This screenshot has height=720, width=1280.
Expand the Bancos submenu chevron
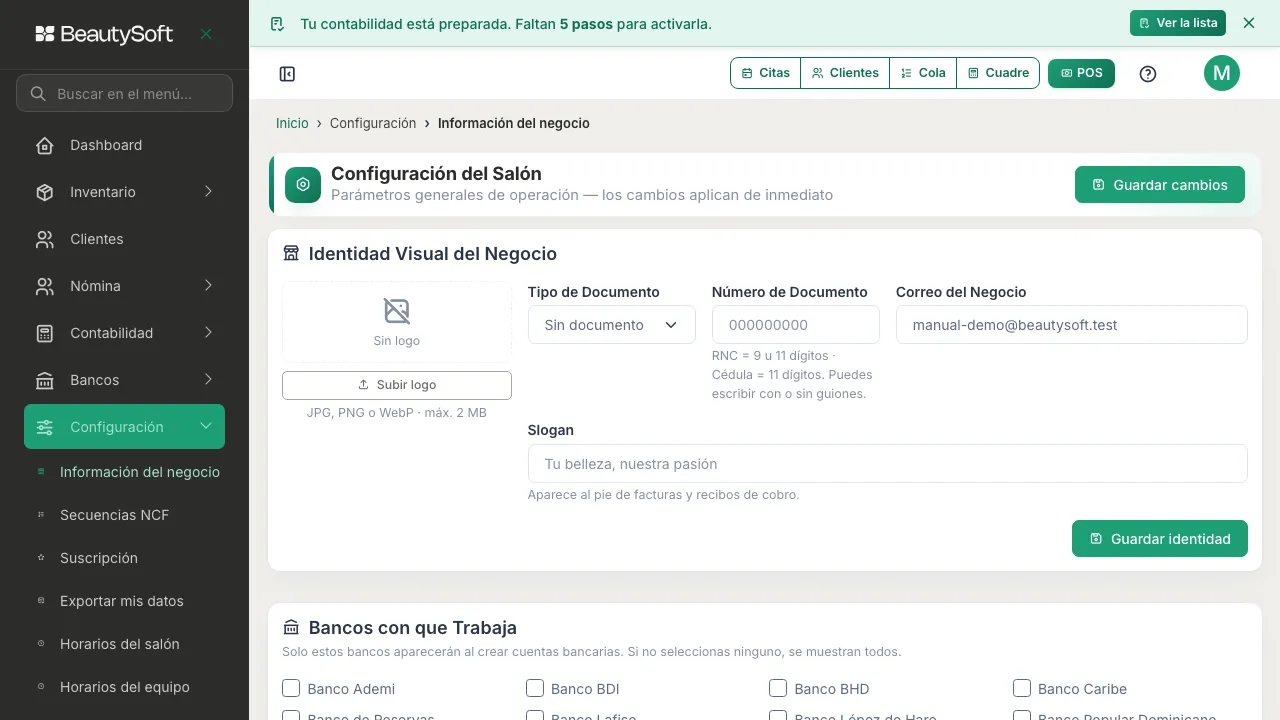click(x=208, y=379)
